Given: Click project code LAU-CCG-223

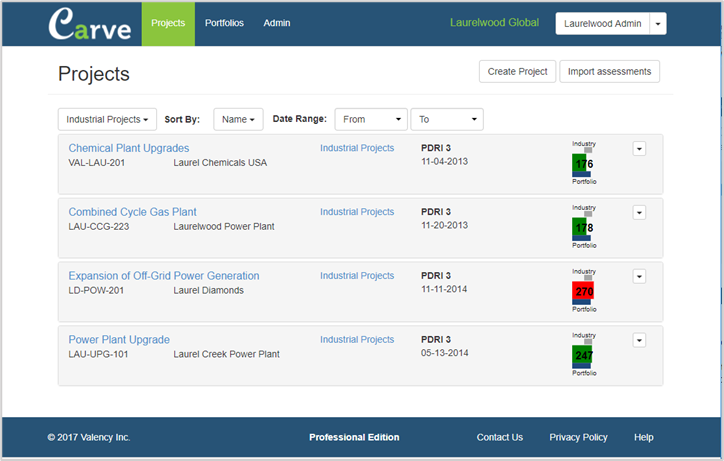Looking at the screenshot, I should pyautogui.click(x=99, y=226).
